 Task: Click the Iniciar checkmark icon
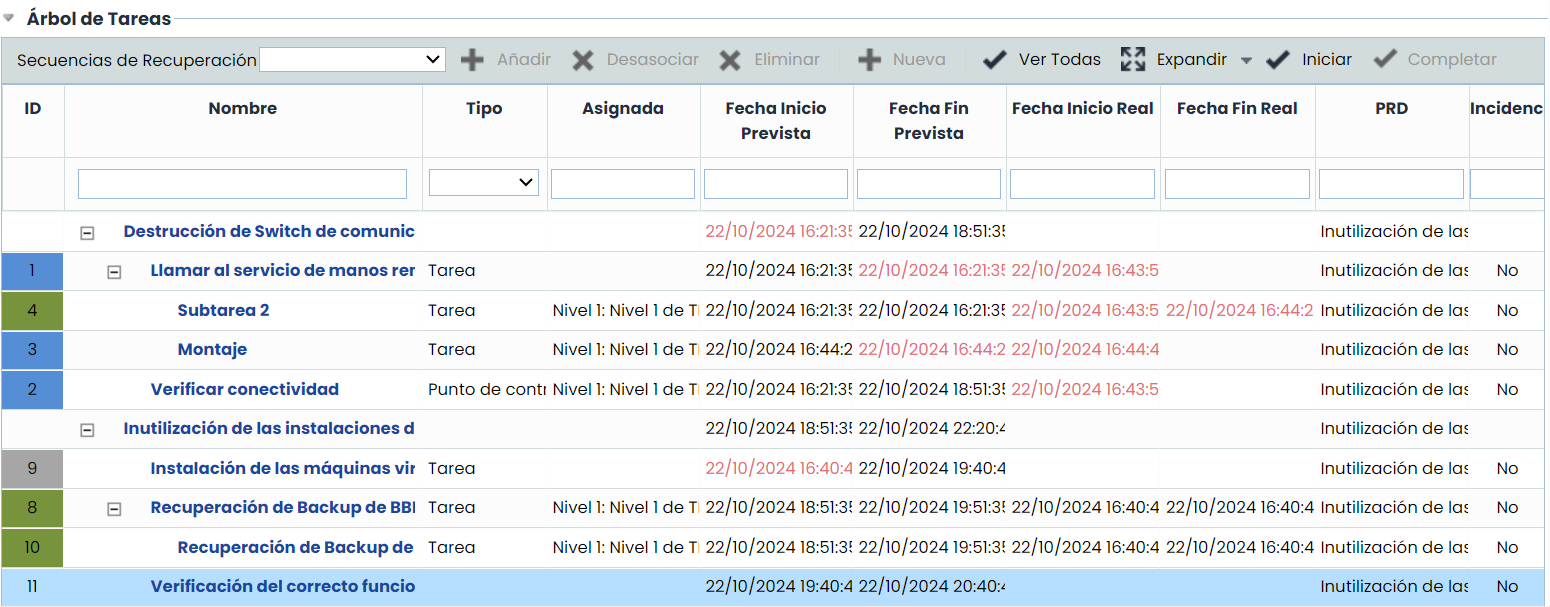1277,60
